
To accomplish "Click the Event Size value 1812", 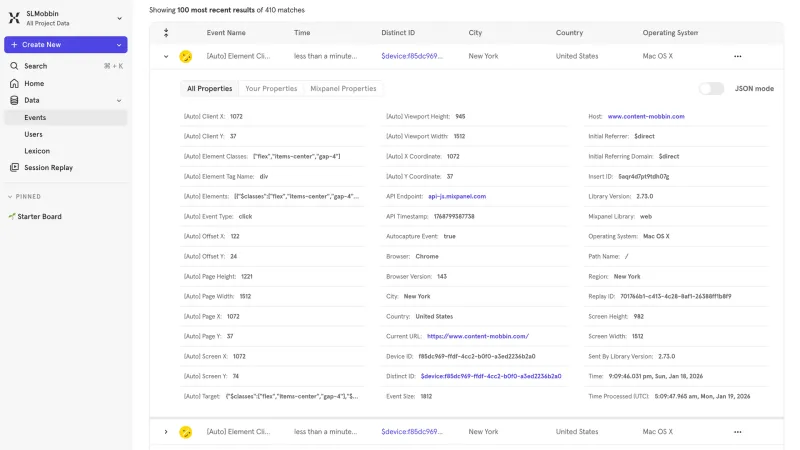I will (x=426, y=396).
